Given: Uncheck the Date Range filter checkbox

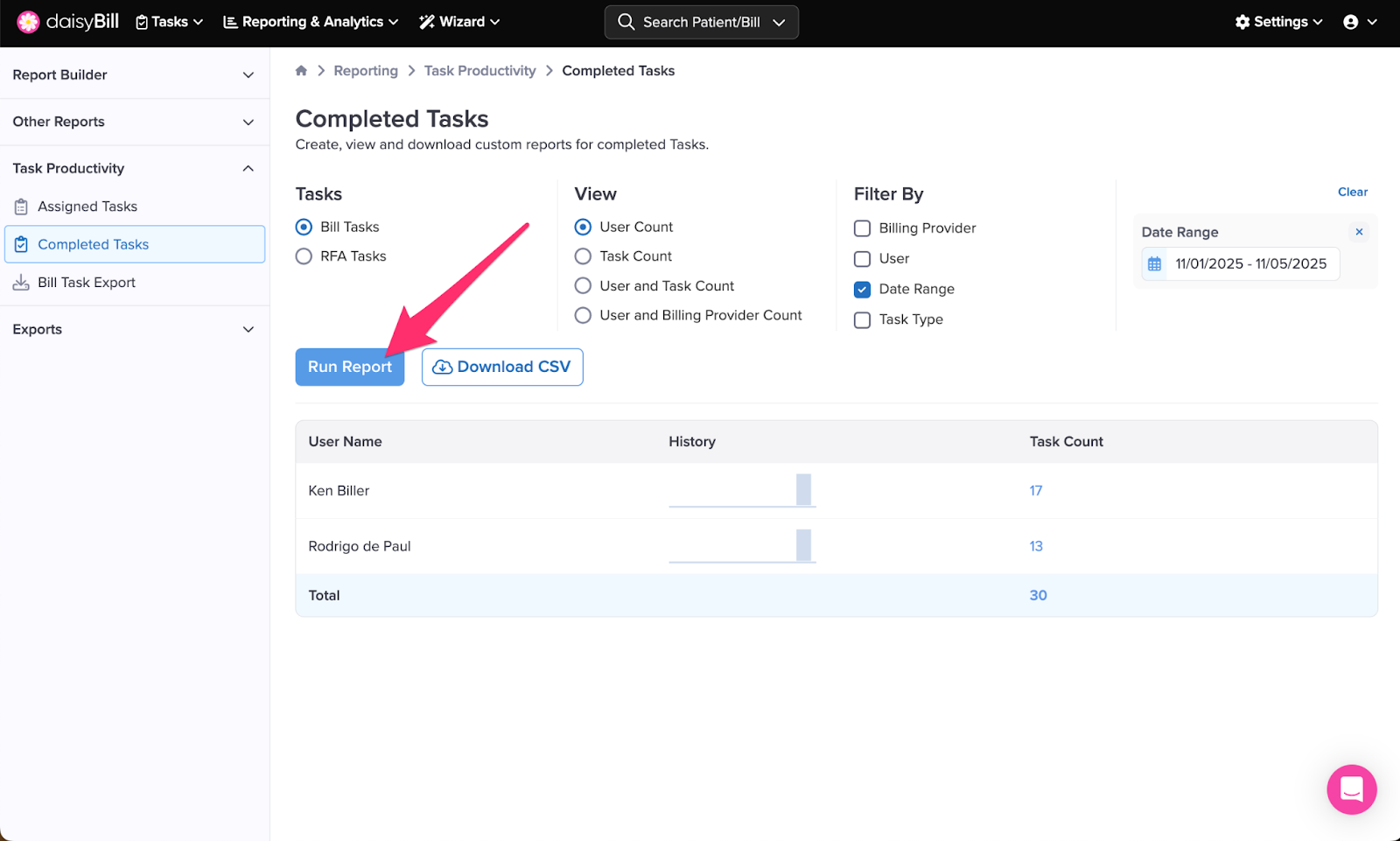Looking at the screenshot, I should [862, 290].
